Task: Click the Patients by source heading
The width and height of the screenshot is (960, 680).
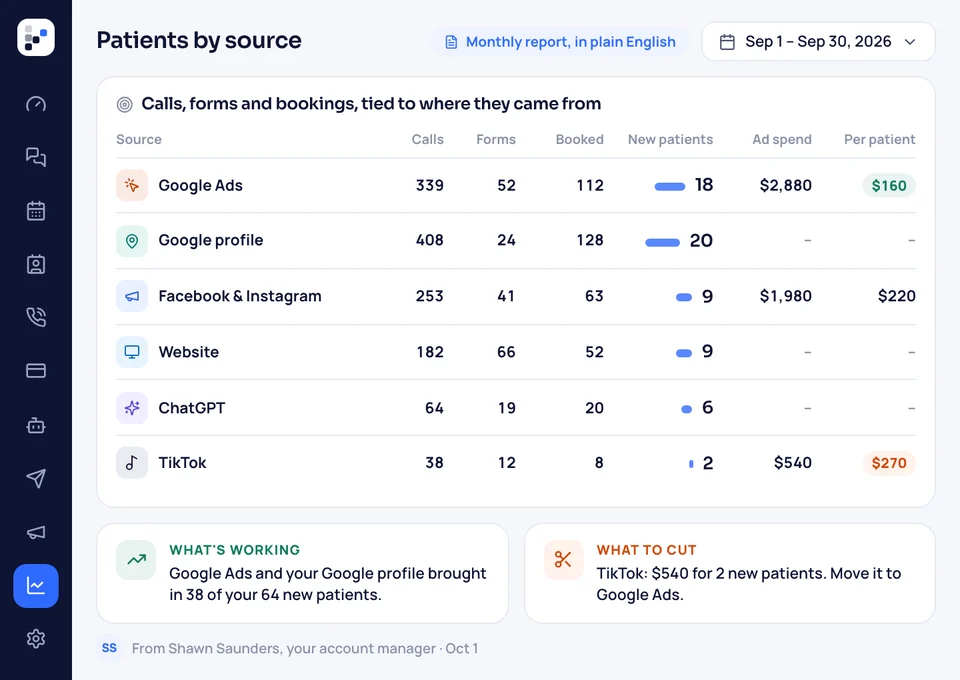Action: (x=199, y=40)
